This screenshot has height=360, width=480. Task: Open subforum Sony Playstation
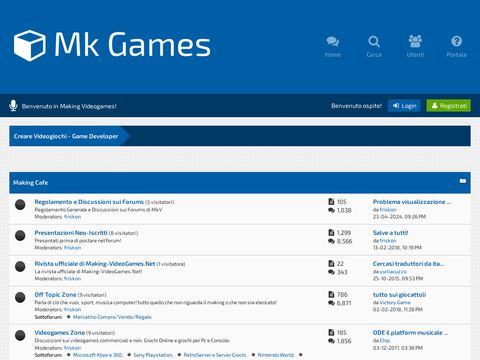tap(153, 355)
